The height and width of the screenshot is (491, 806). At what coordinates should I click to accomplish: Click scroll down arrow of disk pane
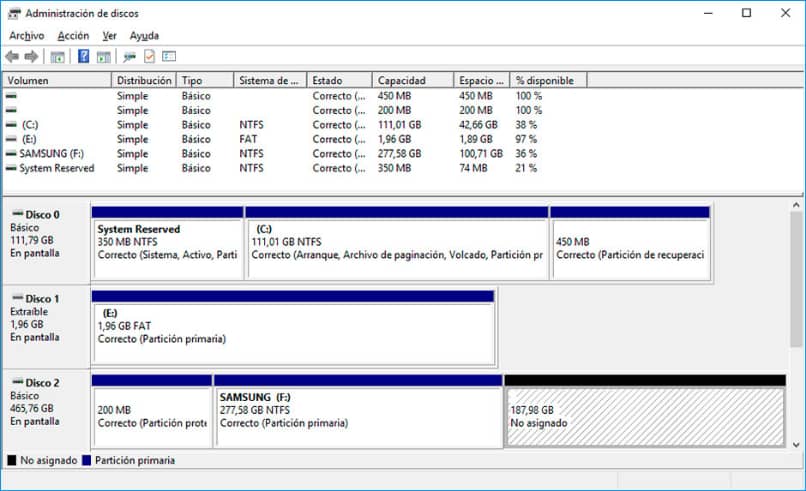pyautogui.click(x=796, y=445)
